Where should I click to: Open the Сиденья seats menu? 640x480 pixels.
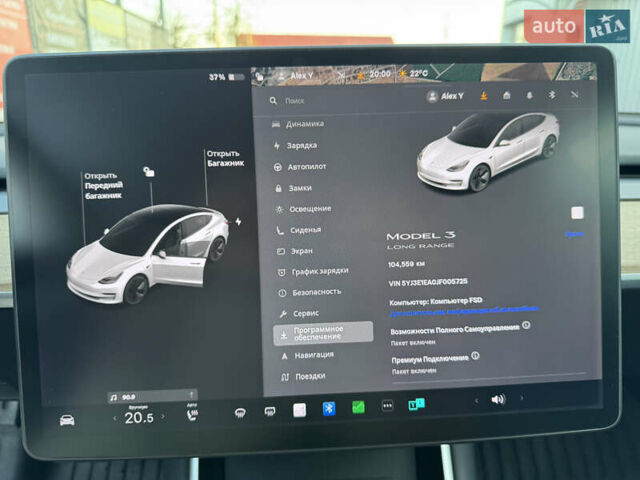[x=299, y=230]
